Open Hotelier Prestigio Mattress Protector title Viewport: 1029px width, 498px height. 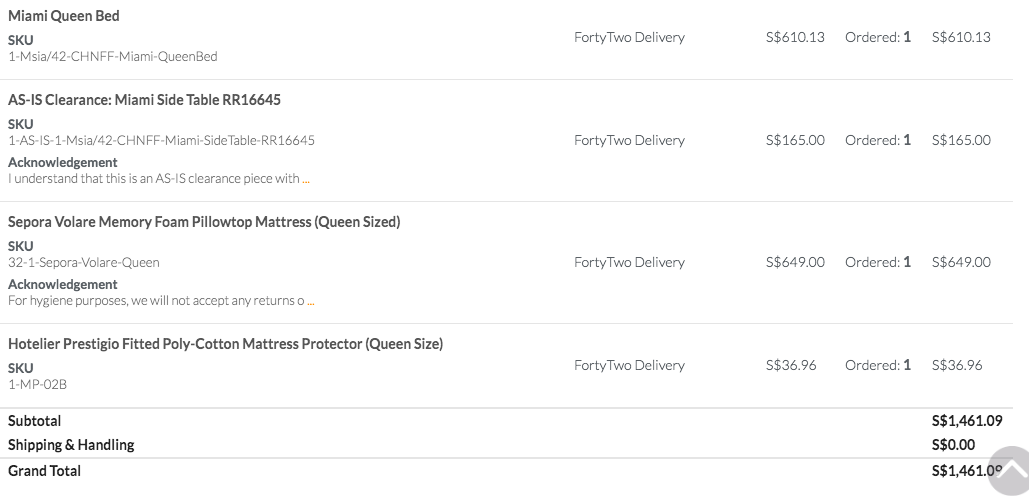point(226,344)
